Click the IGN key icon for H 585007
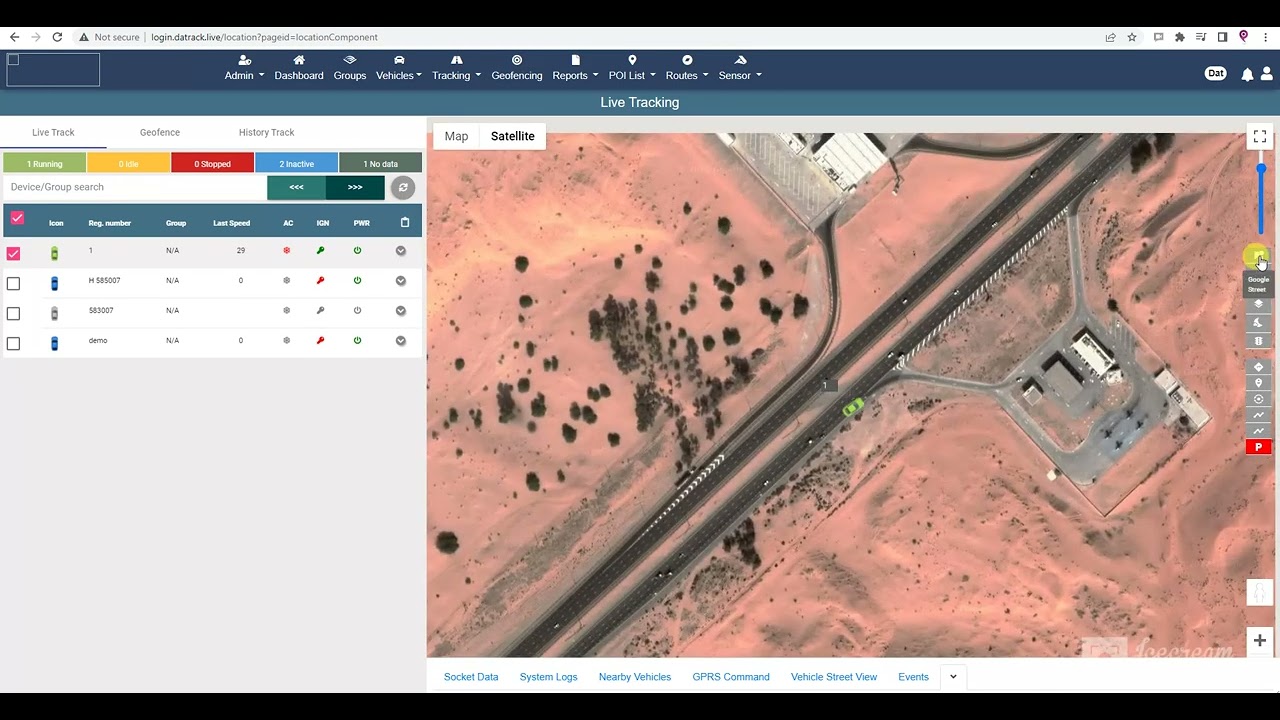This screenshot has width=1280, height=720. click(321, 281)
